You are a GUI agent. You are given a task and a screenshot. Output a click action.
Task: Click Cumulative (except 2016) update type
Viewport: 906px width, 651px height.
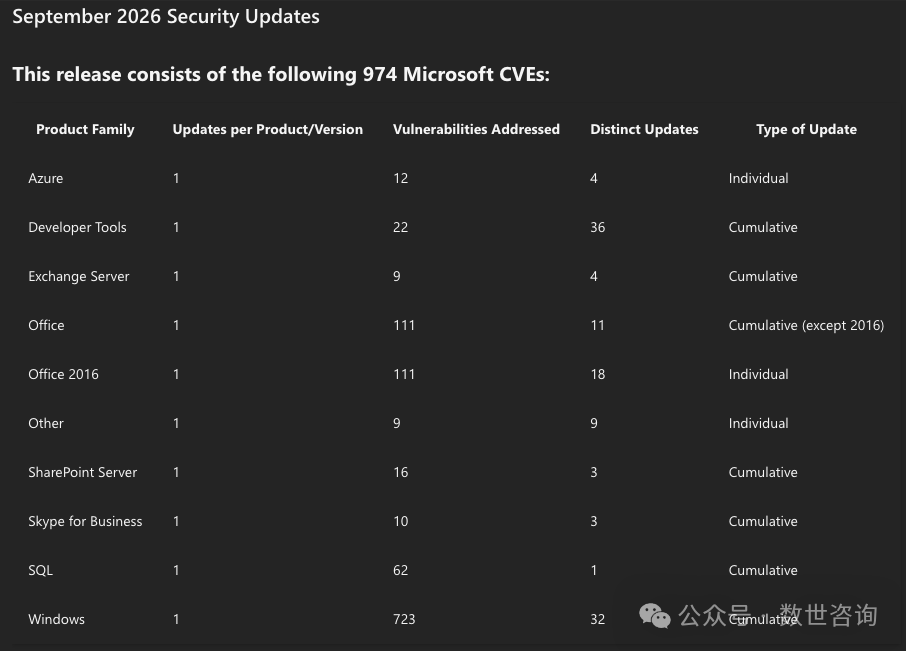tap(806, 326)
